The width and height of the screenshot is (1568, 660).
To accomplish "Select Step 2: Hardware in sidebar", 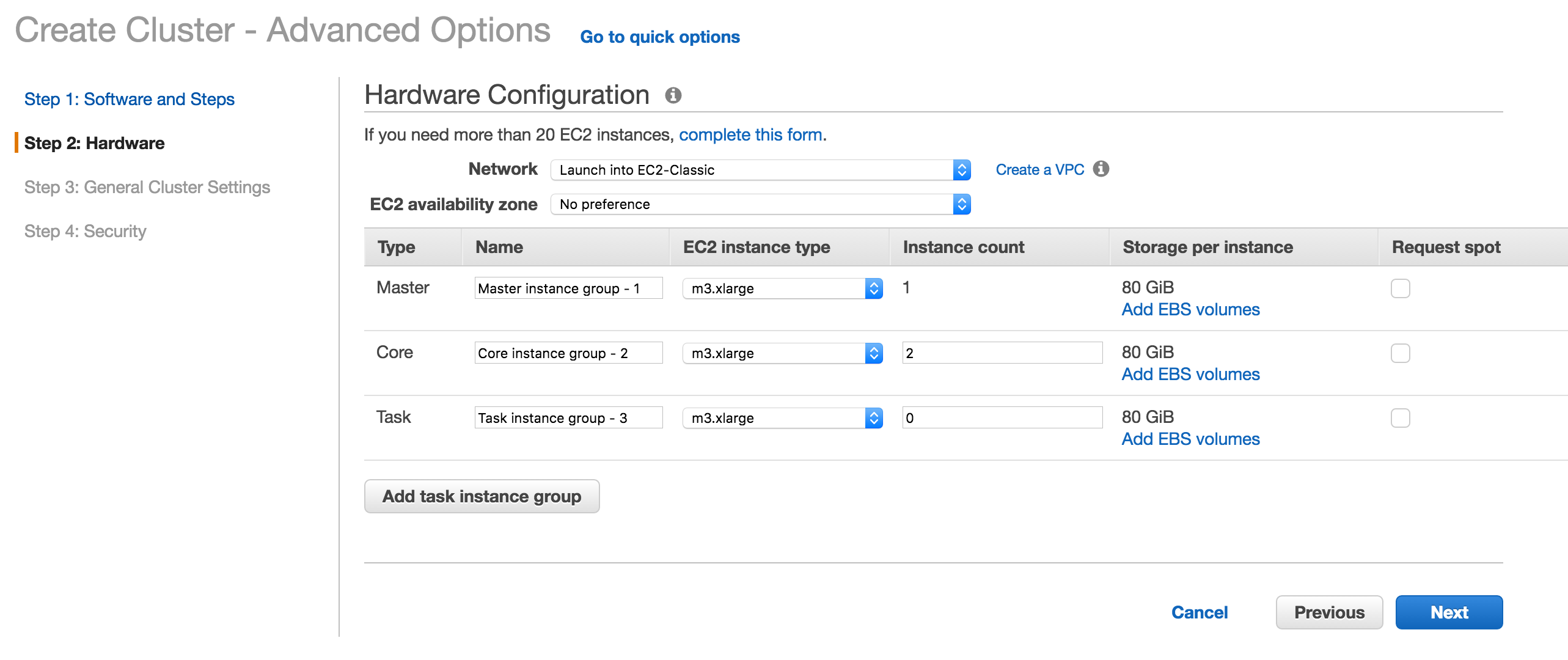I will 94,143.
